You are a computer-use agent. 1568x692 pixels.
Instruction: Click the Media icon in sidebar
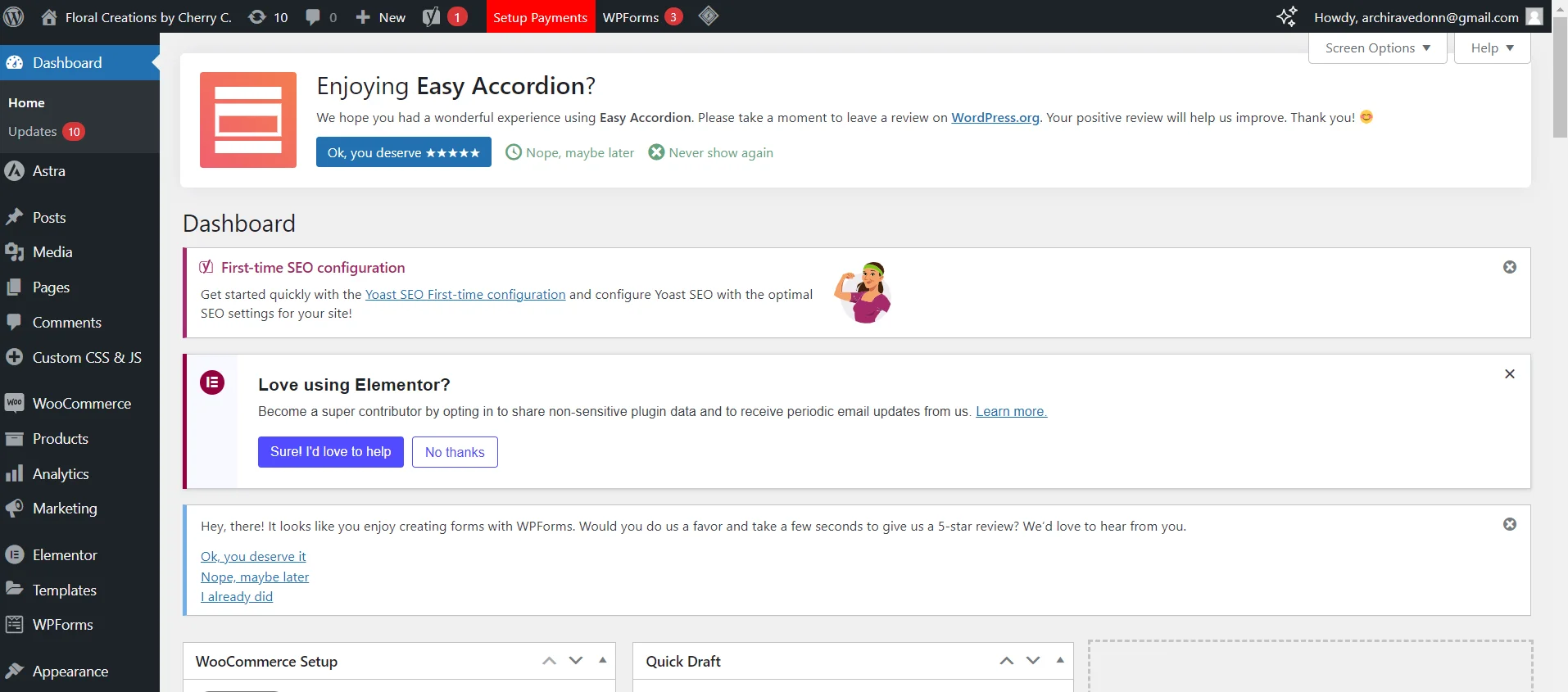[15, 252]
